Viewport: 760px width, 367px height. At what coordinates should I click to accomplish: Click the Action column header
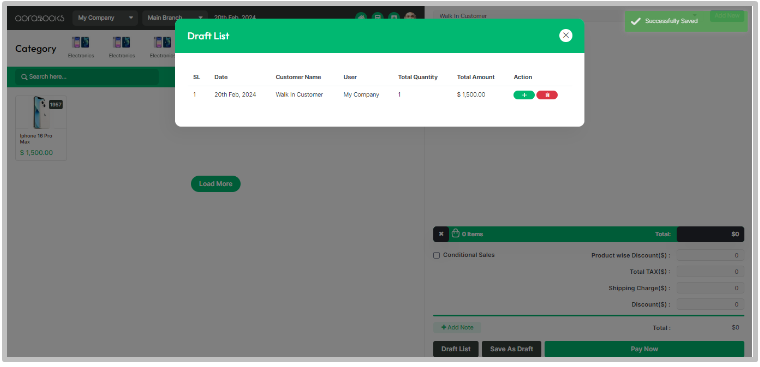click(522, 77)
